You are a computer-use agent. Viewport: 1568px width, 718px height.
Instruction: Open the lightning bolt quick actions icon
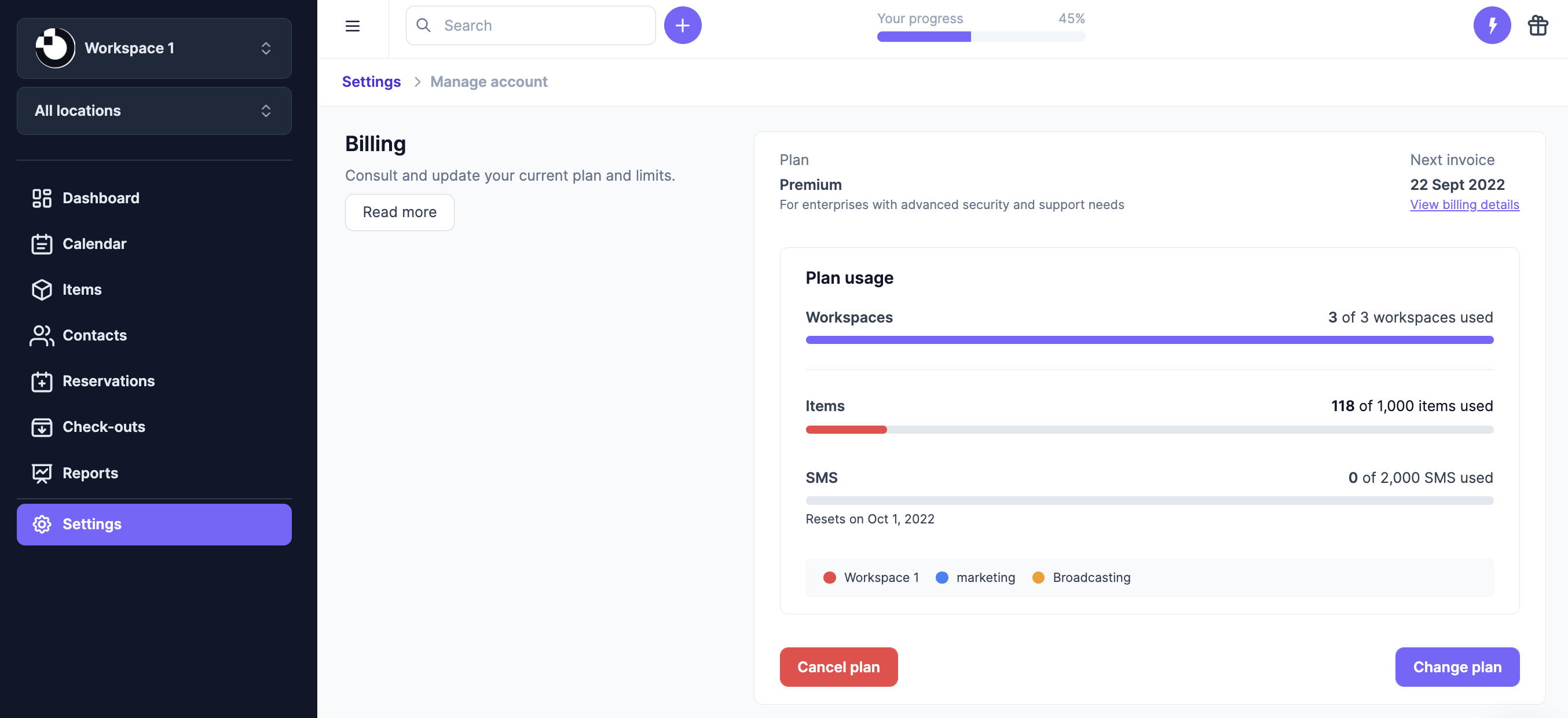point(1492,25)
